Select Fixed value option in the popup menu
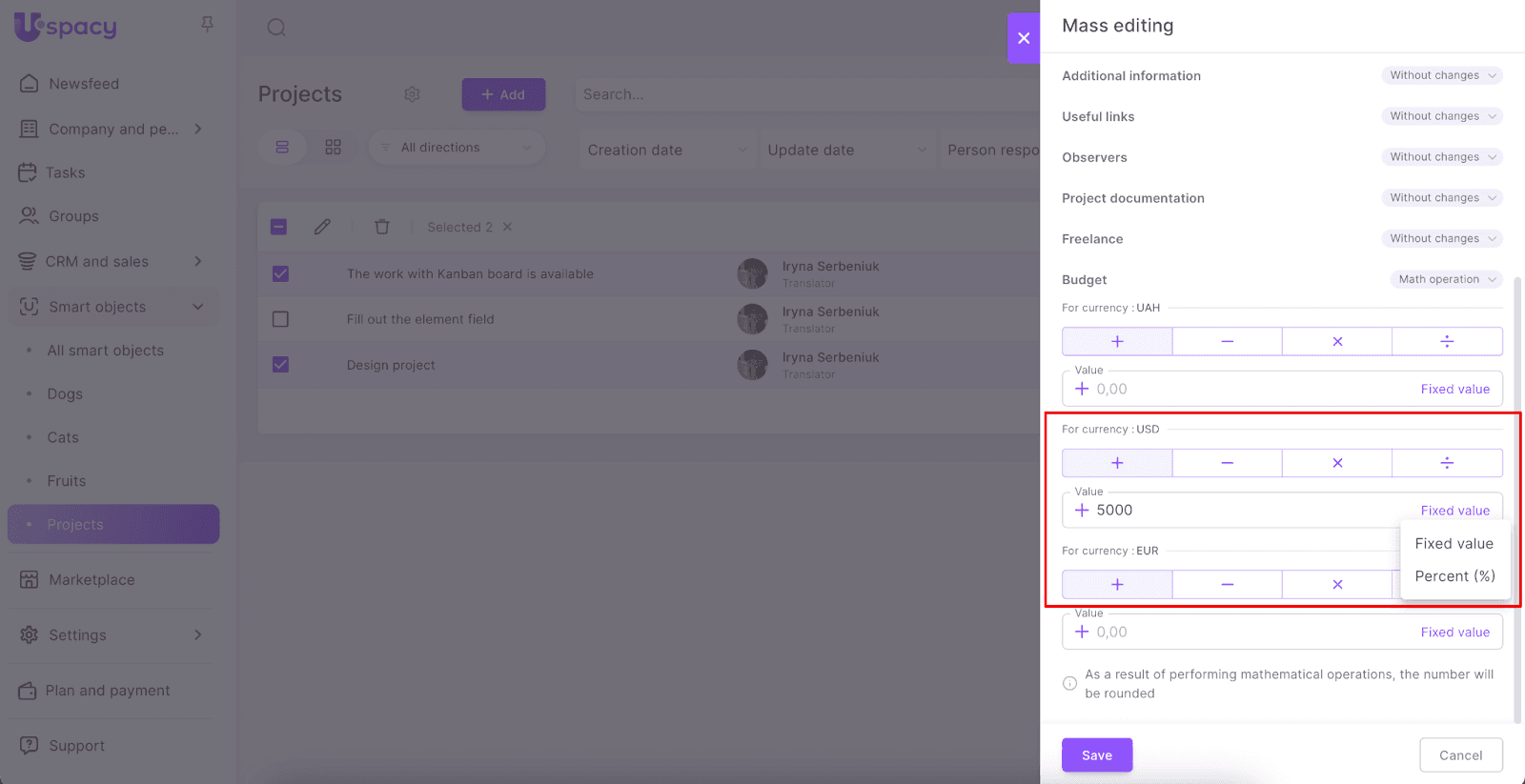The image size is (1525, 784). [x=1454, y=544]
